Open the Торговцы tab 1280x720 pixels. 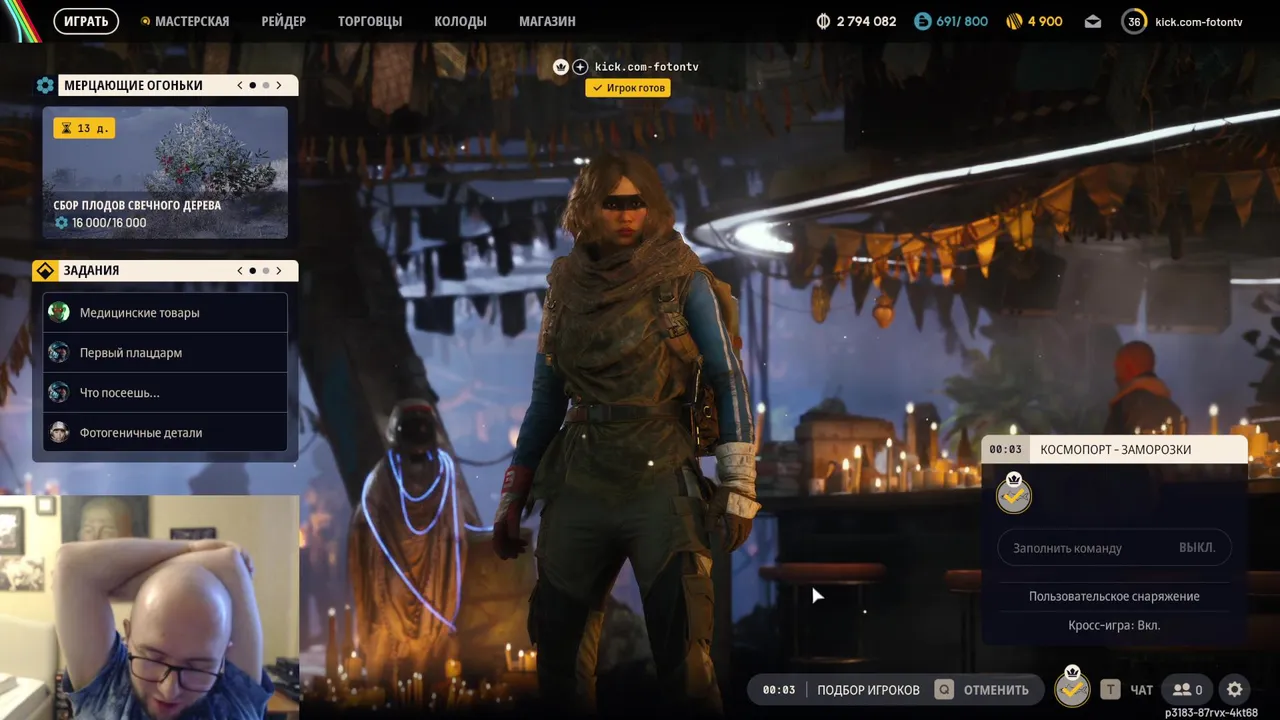pos(370,21)
